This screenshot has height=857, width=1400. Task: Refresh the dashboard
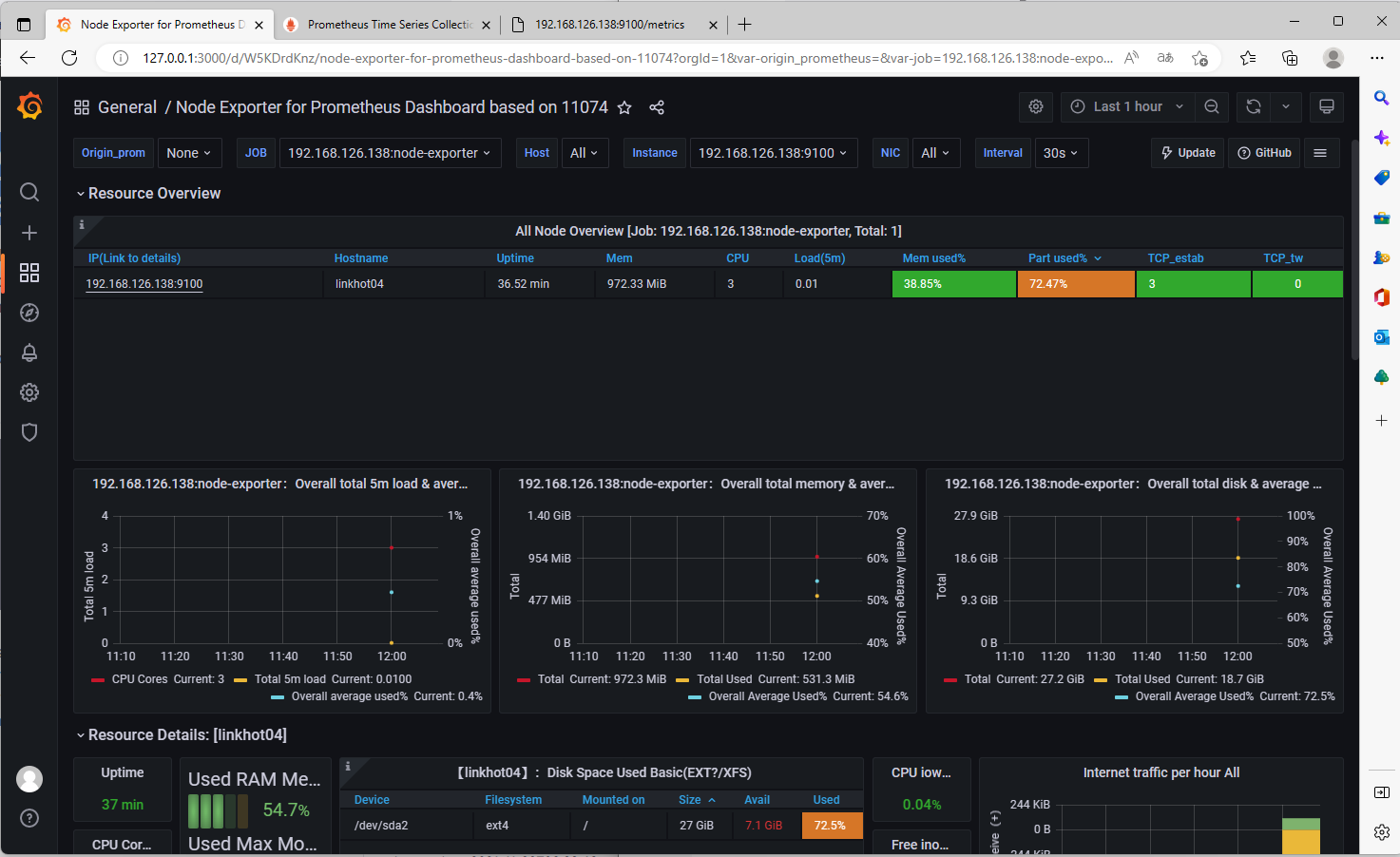click(1254, 107)
